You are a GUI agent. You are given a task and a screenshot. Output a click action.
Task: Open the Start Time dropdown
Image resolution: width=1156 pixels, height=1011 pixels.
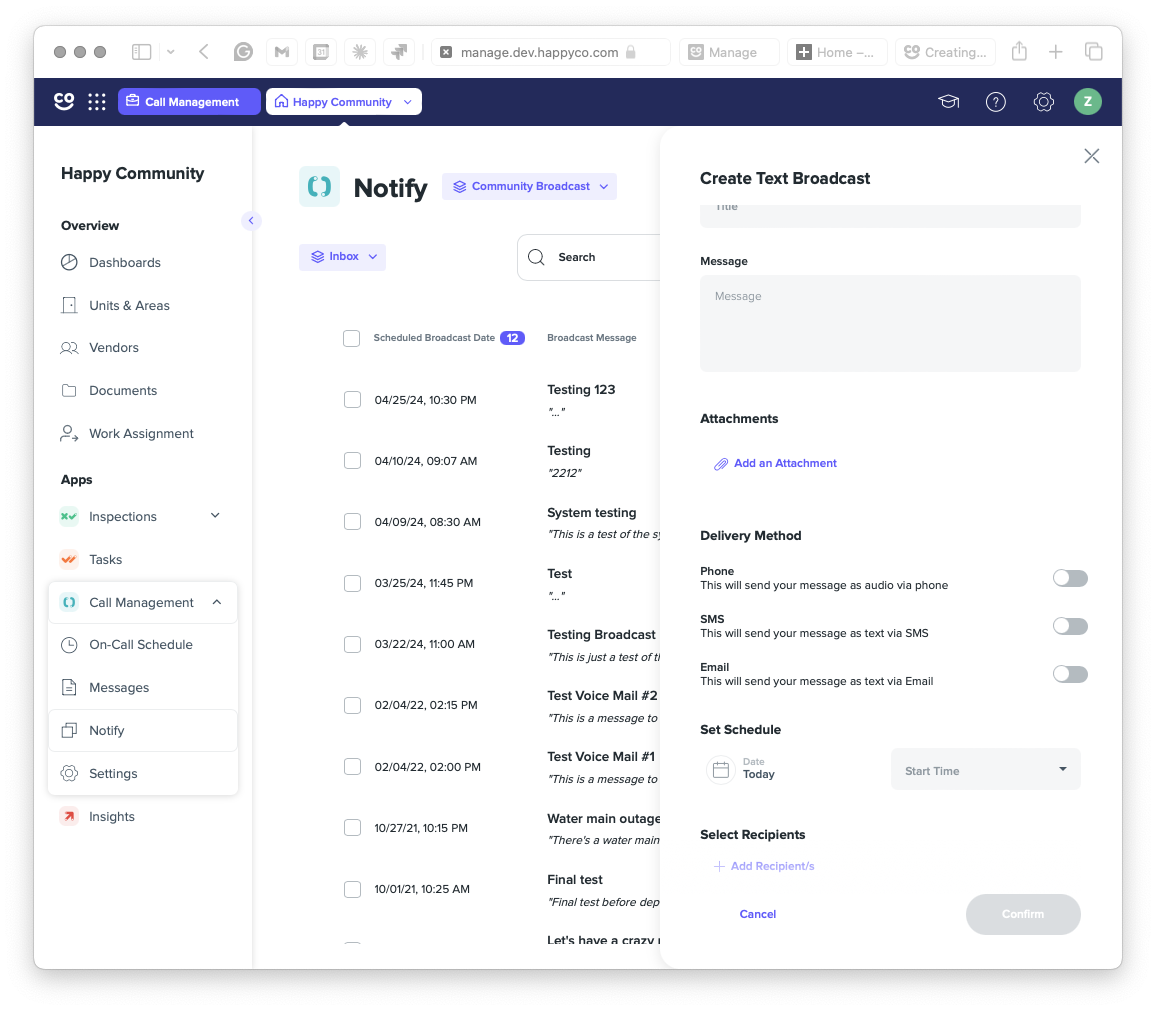tap(986, 770)
